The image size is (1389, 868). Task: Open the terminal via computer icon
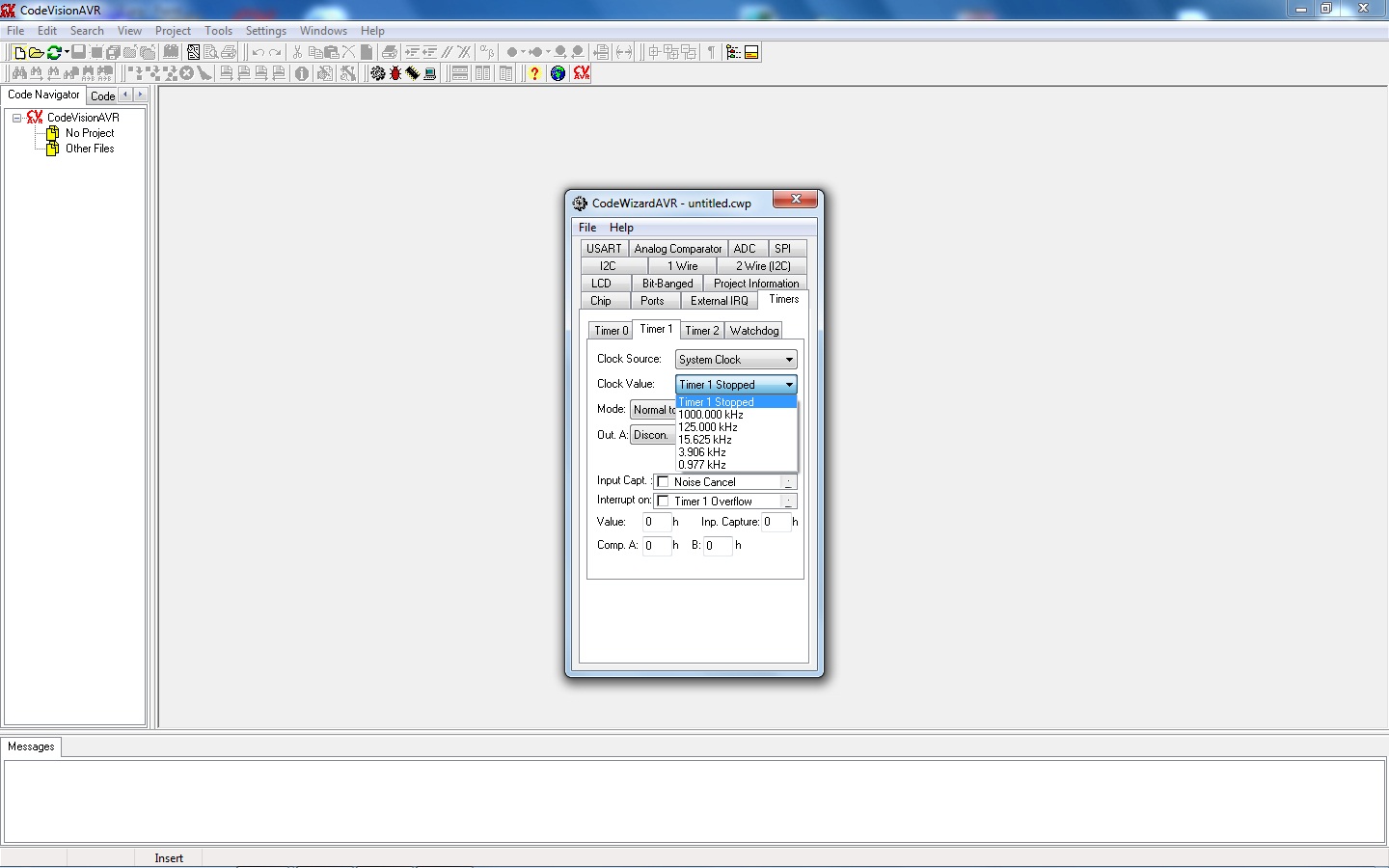(x=430, y=73)
